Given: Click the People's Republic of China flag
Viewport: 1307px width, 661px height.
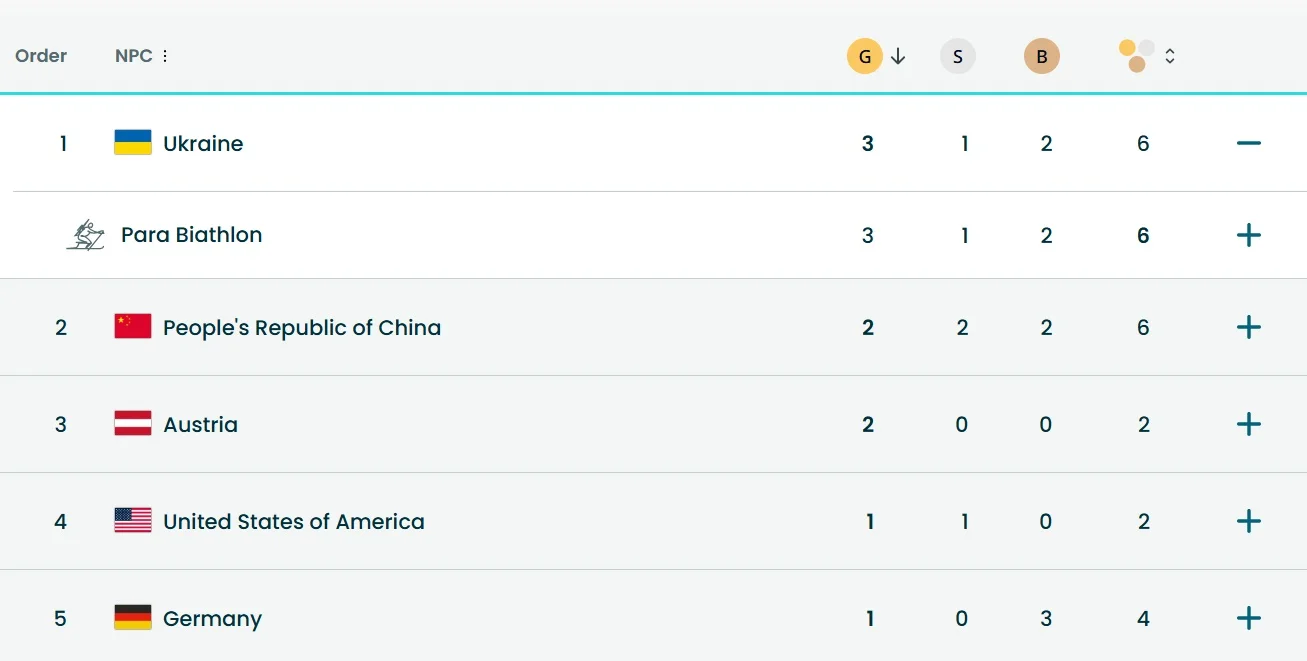Looking at the screenshot, I should click(133, 327).
